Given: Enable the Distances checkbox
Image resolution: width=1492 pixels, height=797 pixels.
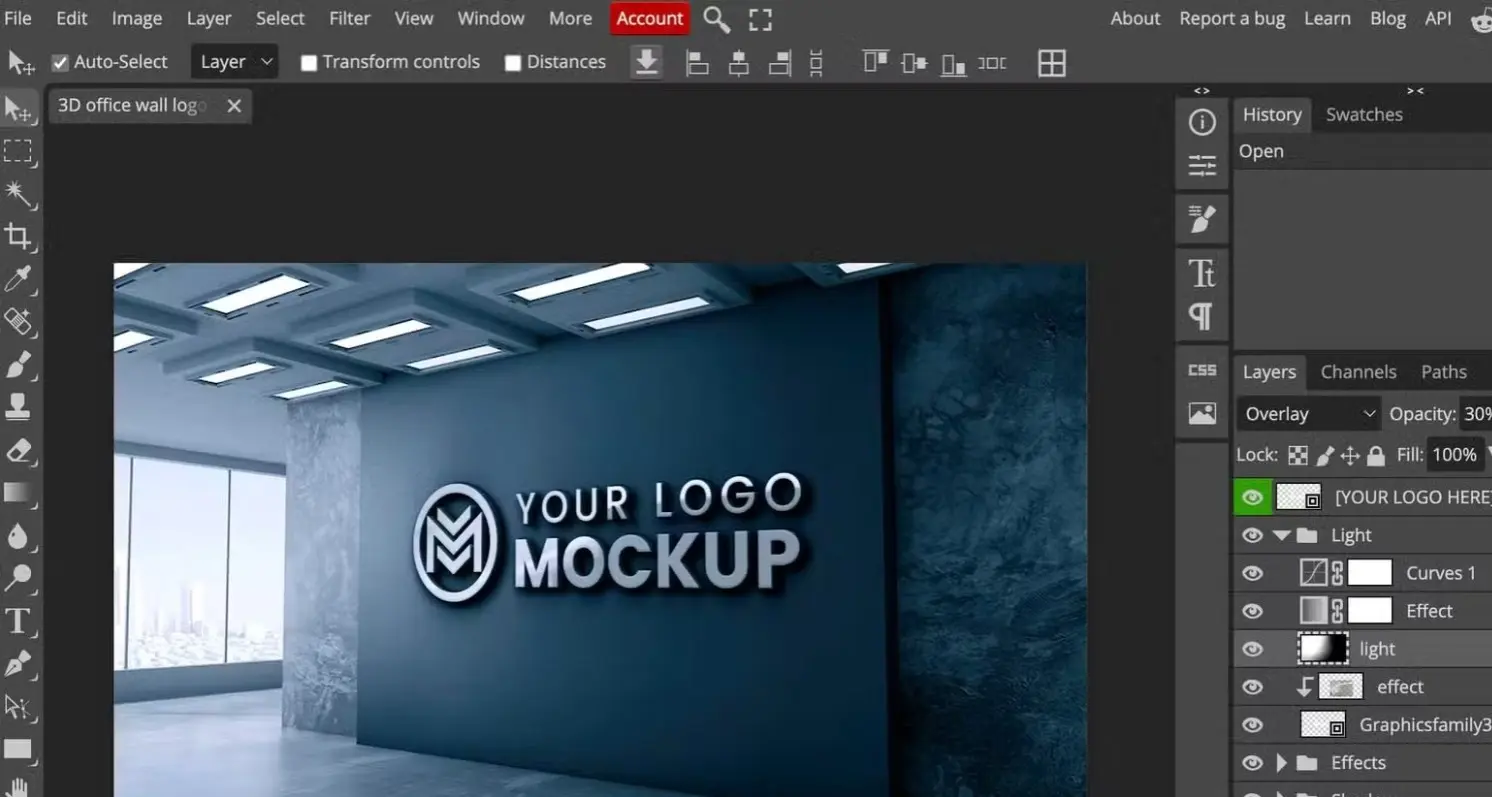Looking at the screenshot, I should pos(513,63).
